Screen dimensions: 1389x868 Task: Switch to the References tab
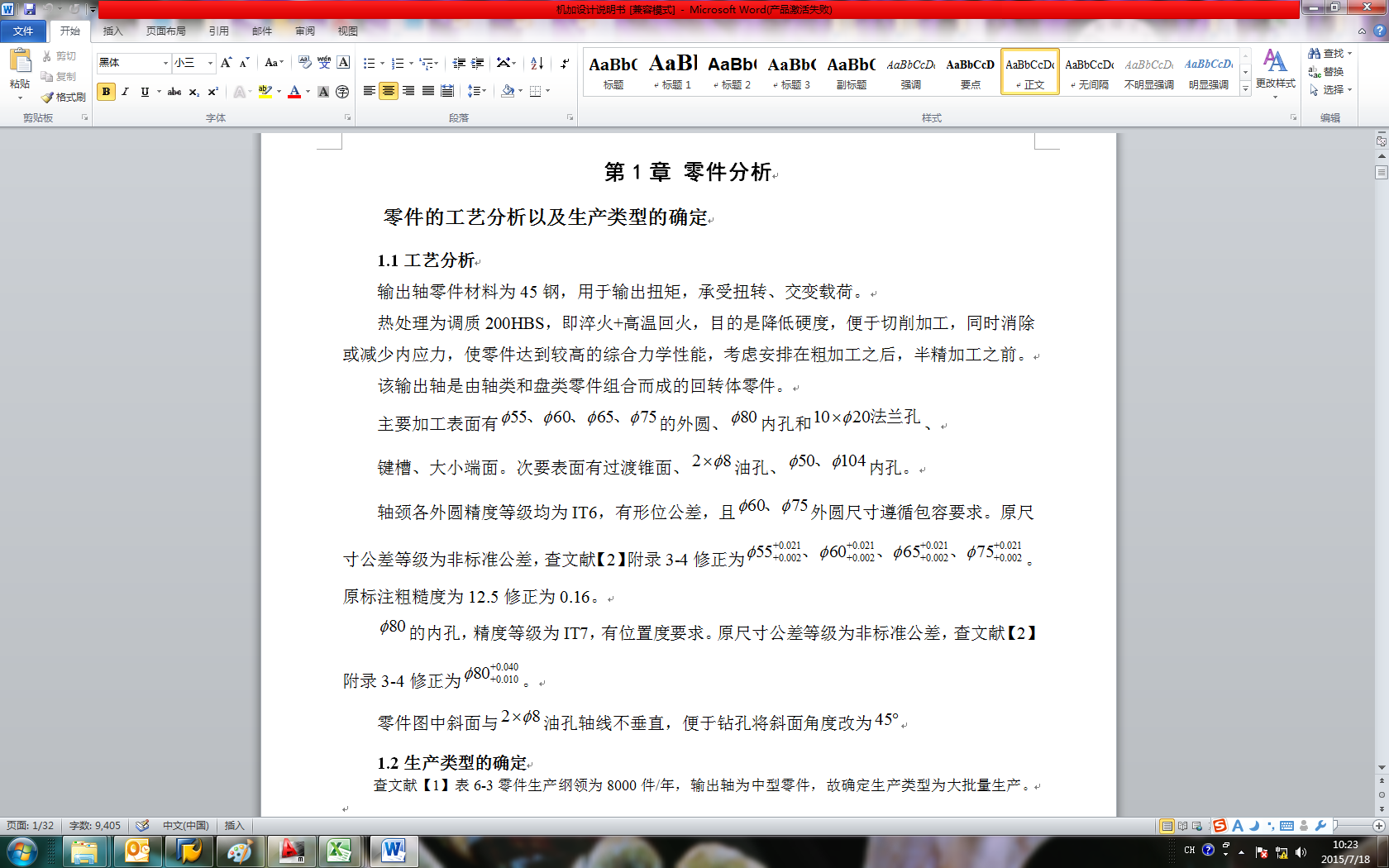tap(218, 31)
